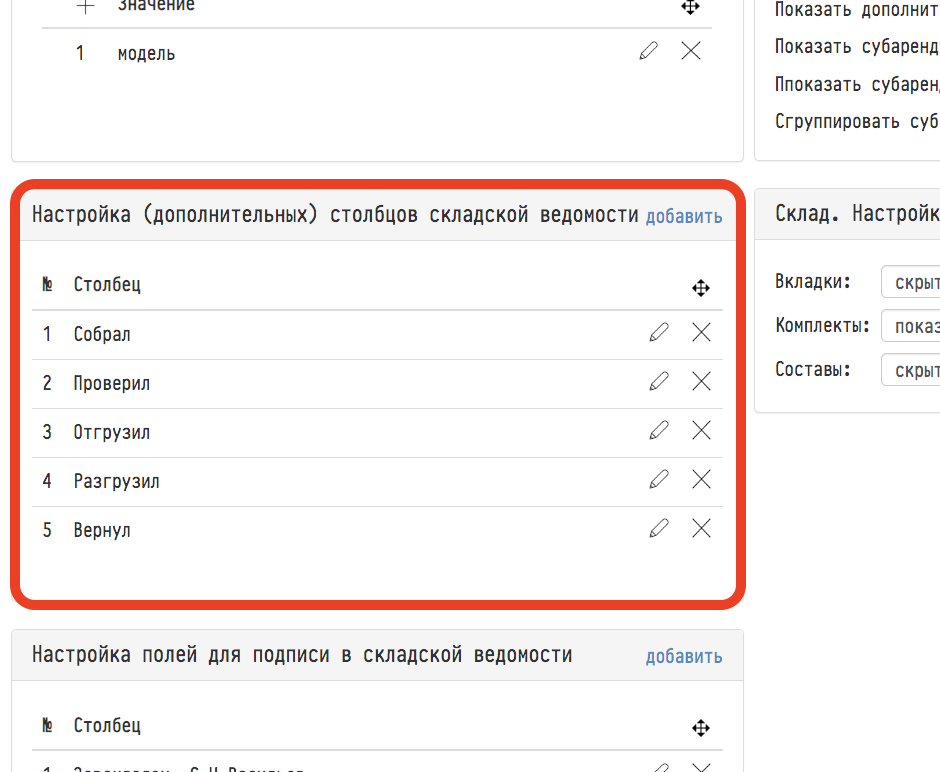This screenshot has height=772, width=940.
Task: Delete the Вернул column entry
Action: pyautogui.click(x=702, y=529)
